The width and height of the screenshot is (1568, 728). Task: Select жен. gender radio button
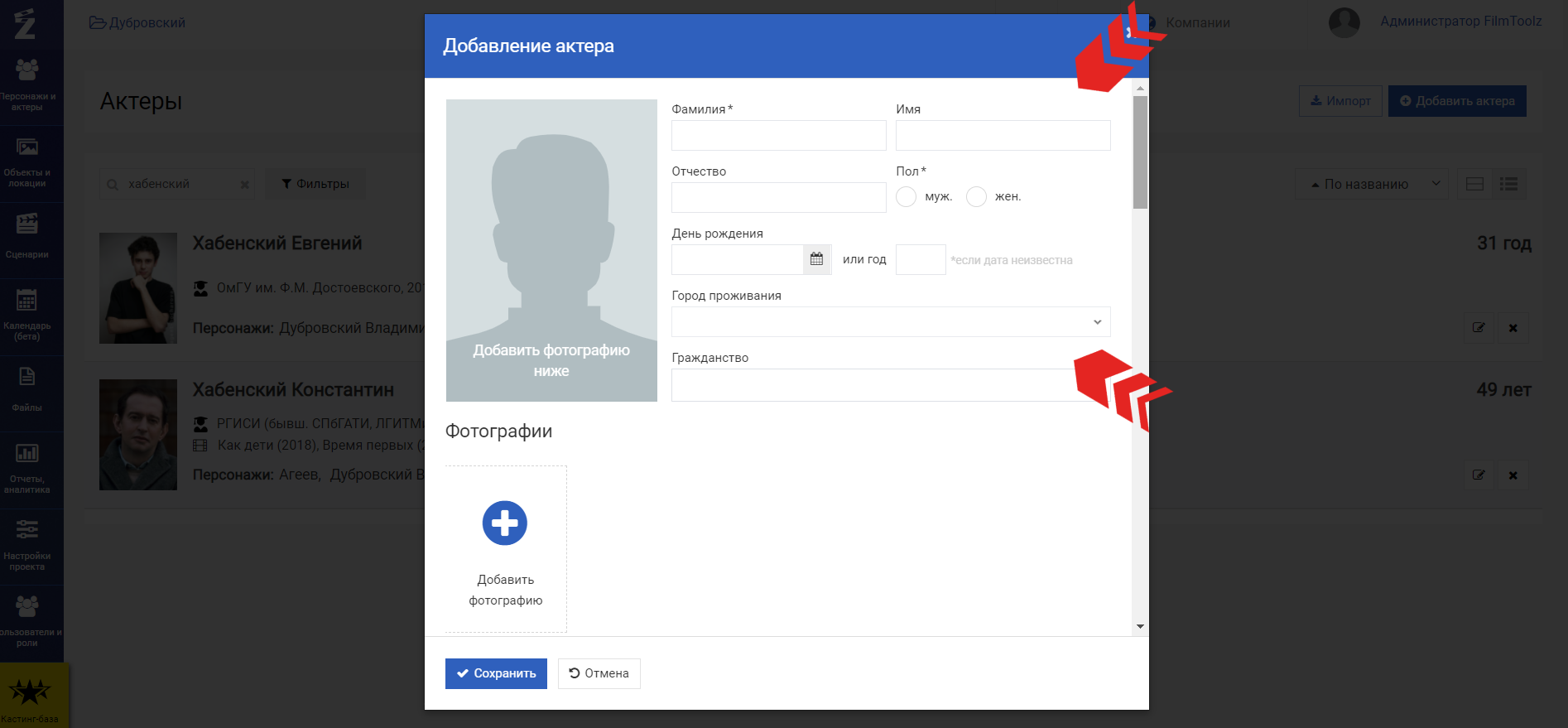[976, 196]
